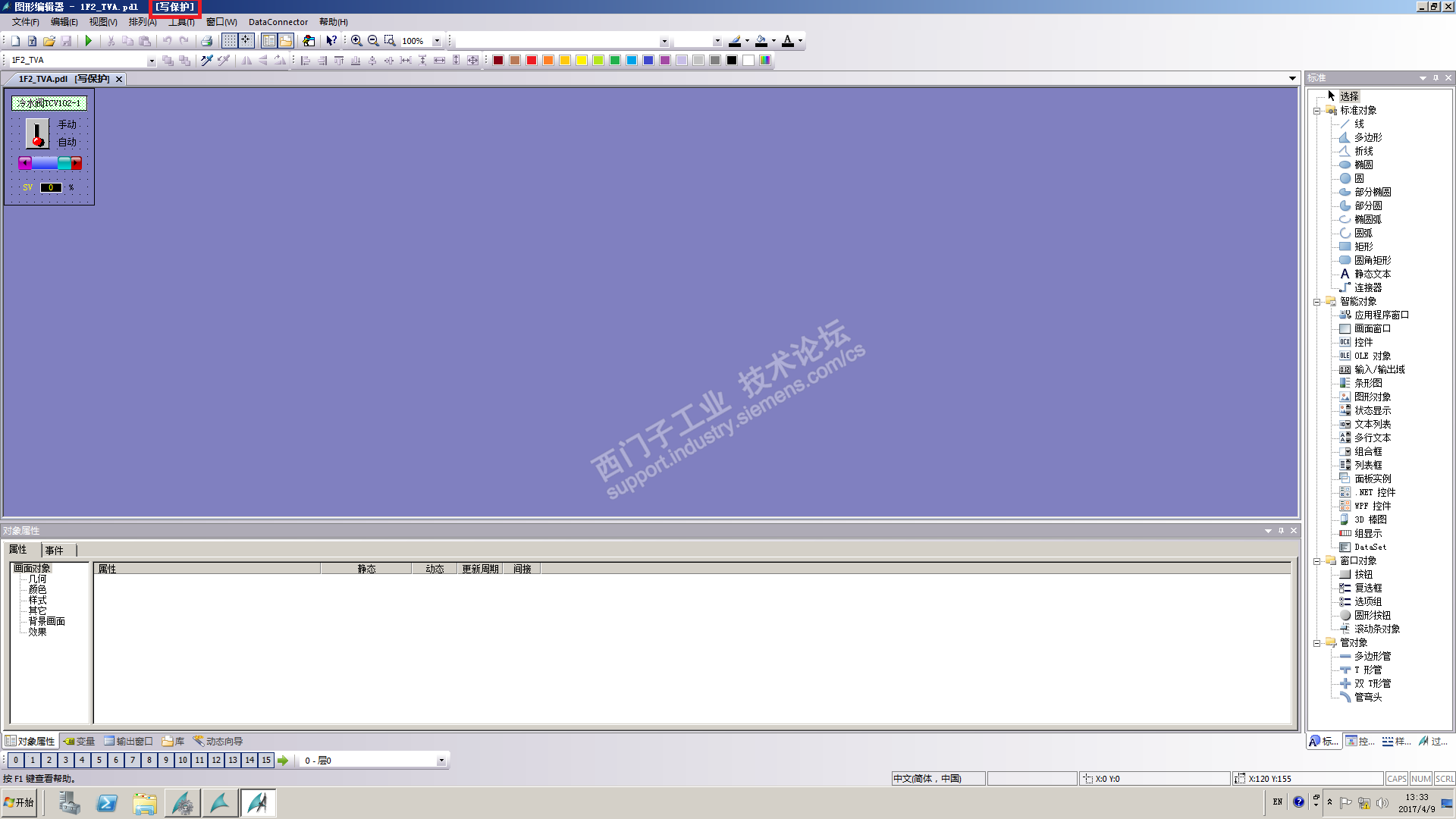Open the active layer dropdown

click(x=441, y=760)
